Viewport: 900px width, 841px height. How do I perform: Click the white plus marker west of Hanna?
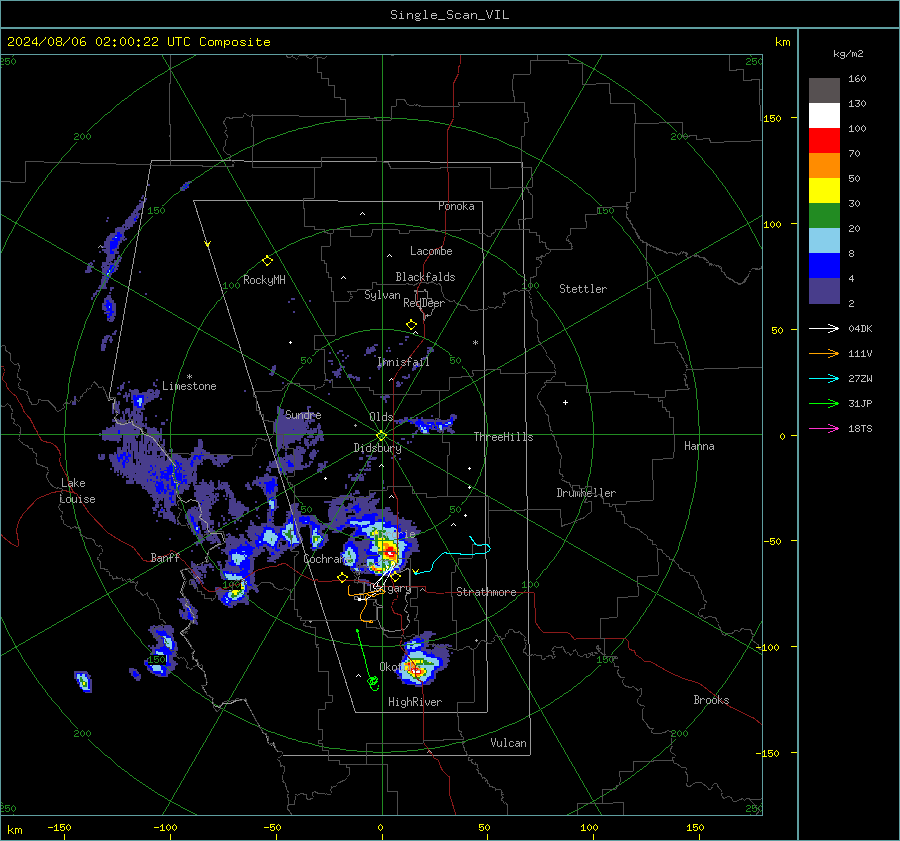pos(565,402)
